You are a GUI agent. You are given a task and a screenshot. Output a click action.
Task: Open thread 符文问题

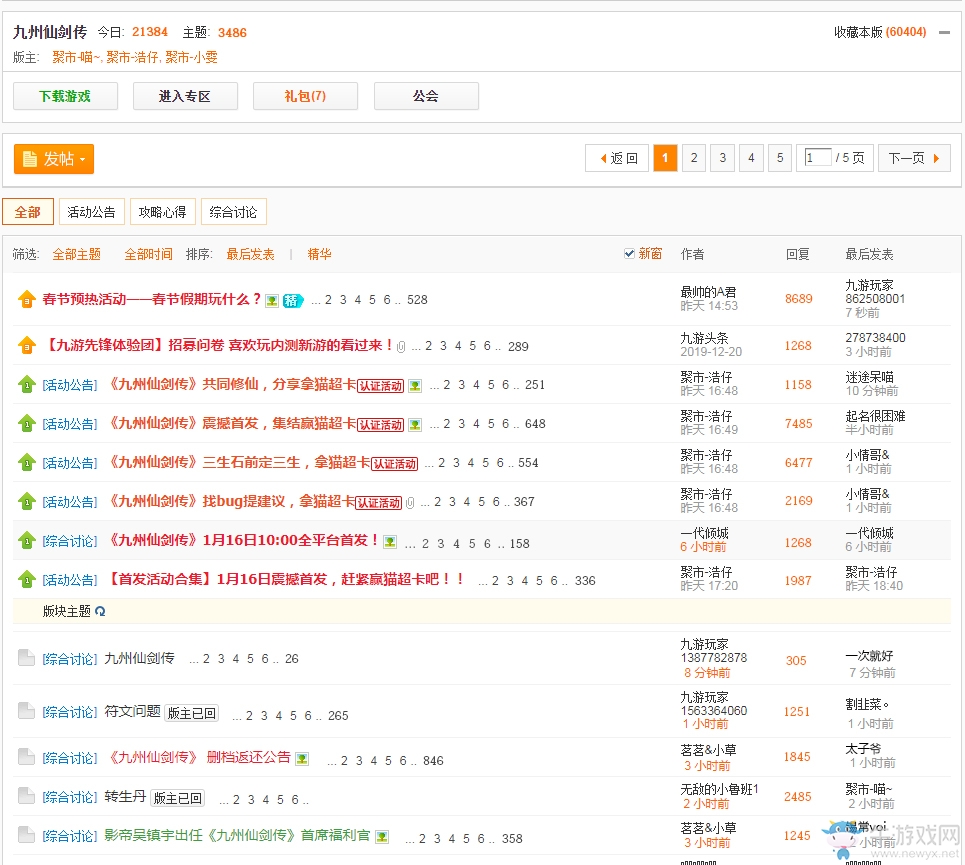132,711
